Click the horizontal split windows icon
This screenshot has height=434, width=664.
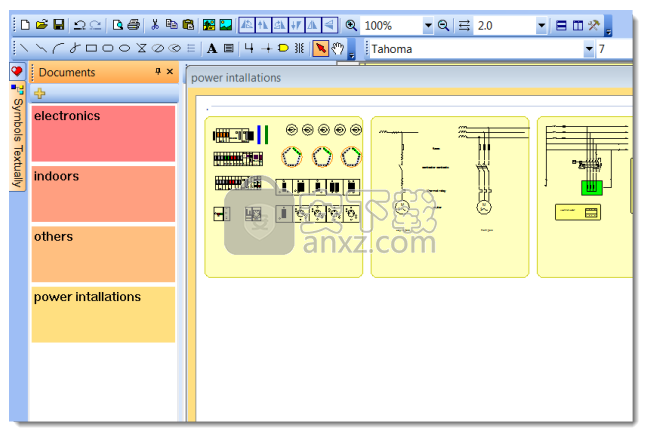pyautogui.click(x=561, y=25)
